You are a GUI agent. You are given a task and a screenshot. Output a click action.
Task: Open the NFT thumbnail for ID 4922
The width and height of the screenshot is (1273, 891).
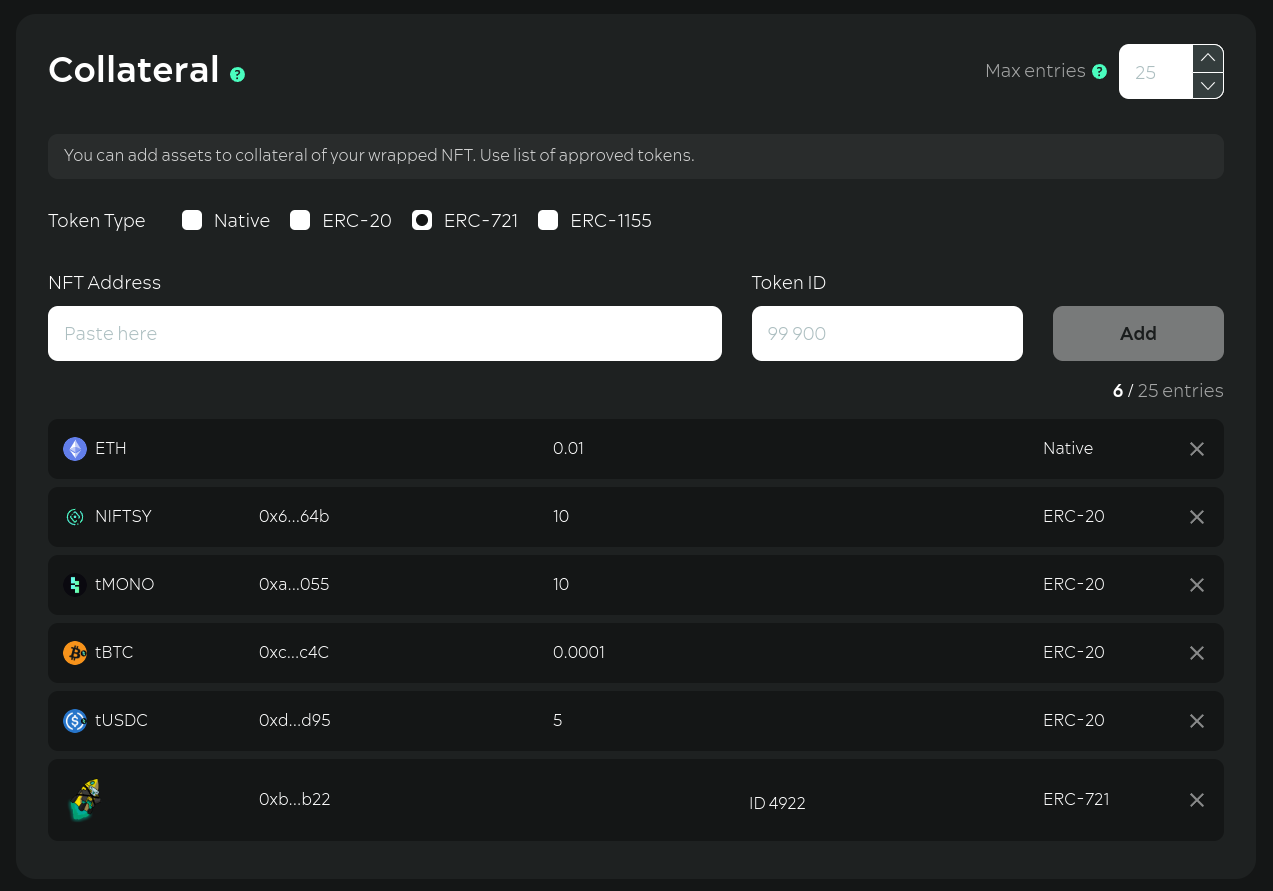85,800
